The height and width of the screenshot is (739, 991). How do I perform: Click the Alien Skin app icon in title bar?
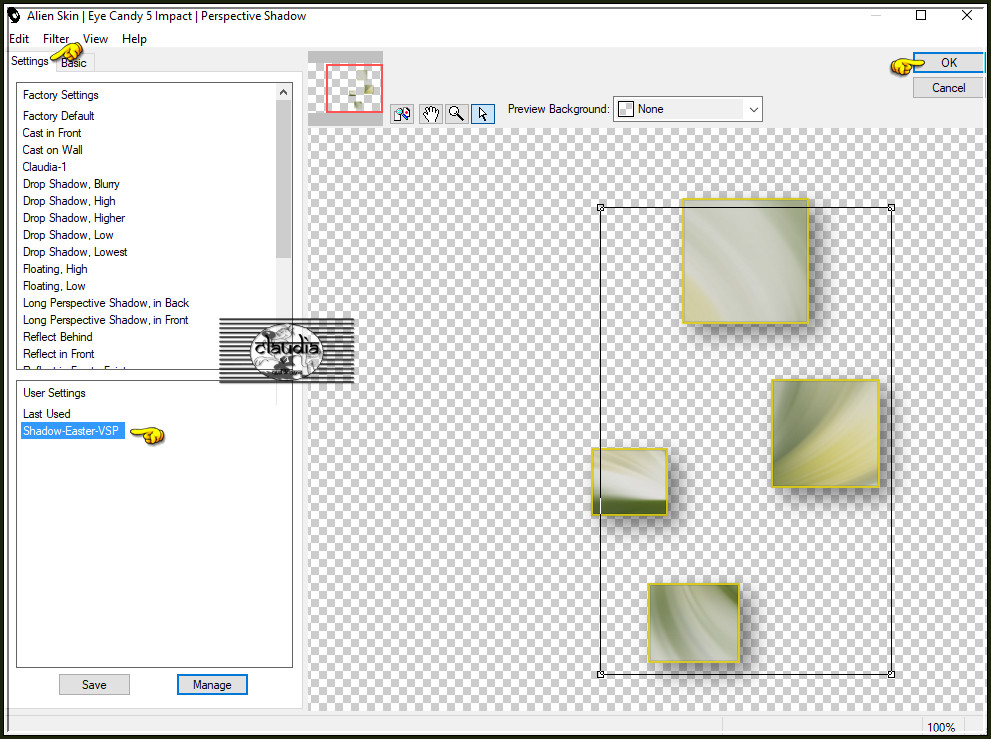[x=15, y=16]
